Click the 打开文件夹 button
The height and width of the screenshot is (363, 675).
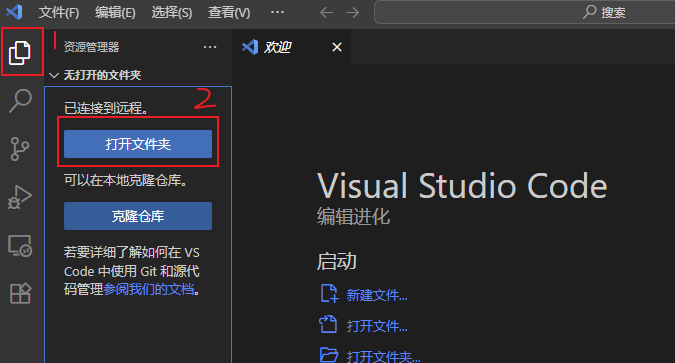tap(138, 144)
